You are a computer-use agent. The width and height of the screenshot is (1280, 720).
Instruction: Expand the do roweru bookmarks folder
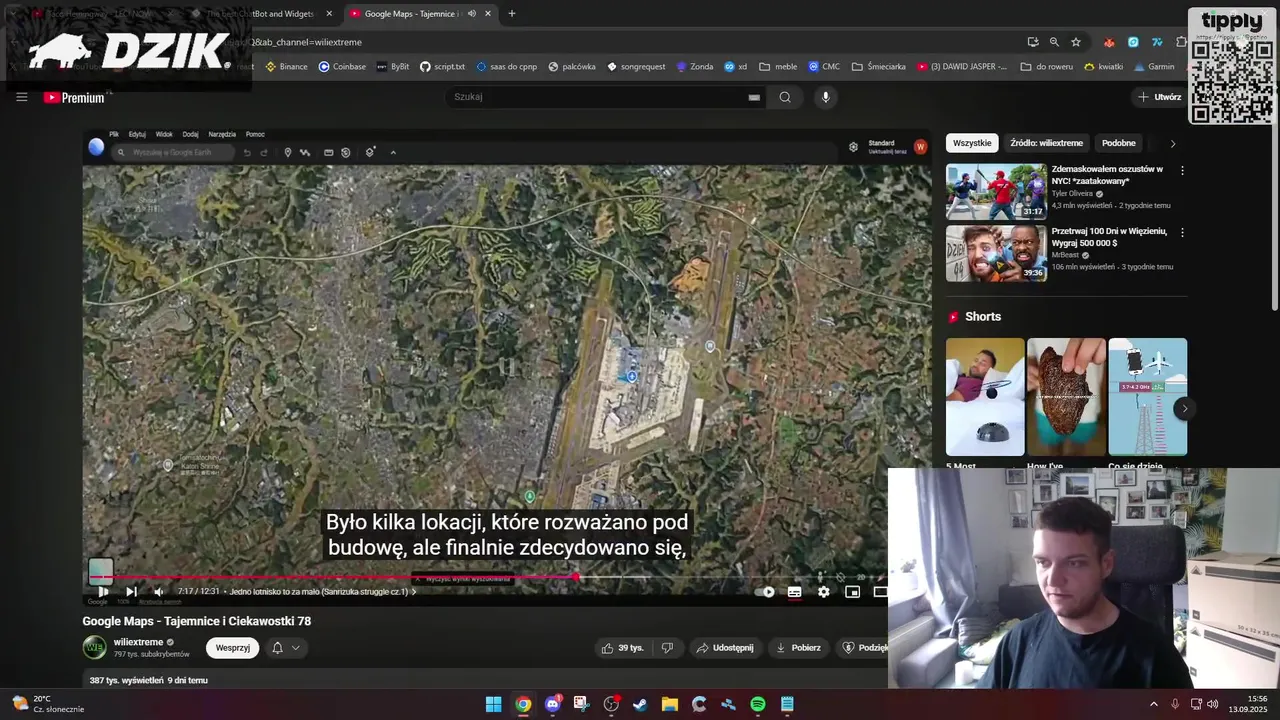[x=1047, y=67]
